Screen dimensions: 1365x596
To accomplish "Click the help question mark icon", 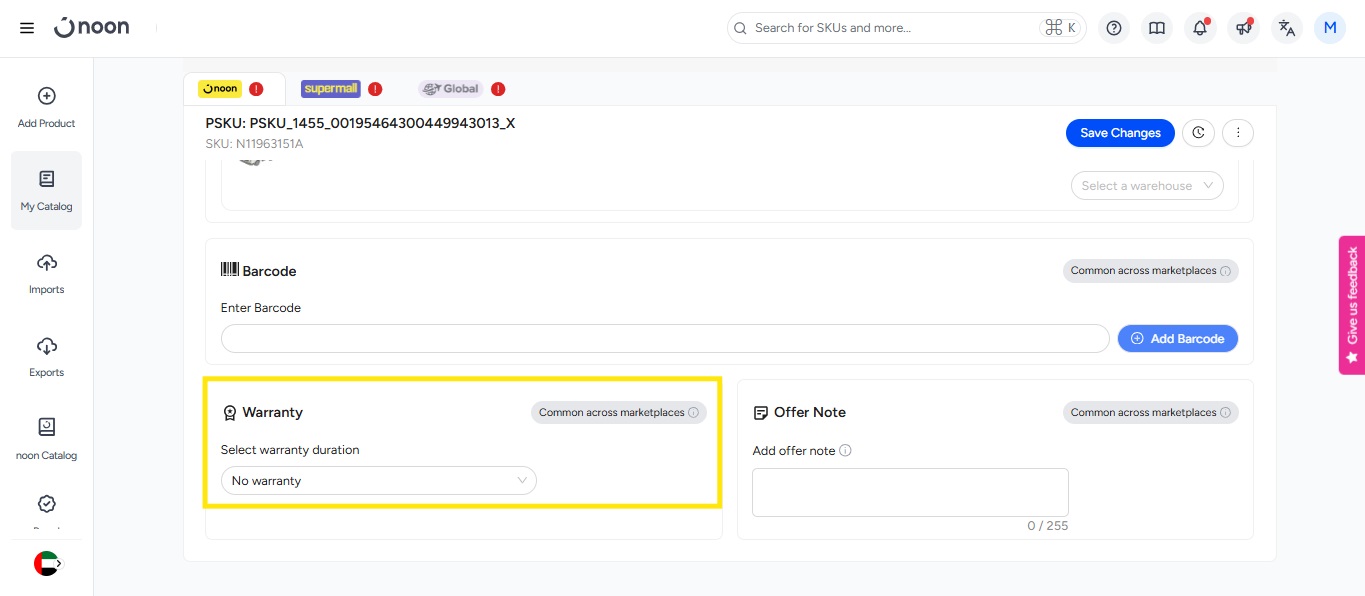I will coord(1113,28).
